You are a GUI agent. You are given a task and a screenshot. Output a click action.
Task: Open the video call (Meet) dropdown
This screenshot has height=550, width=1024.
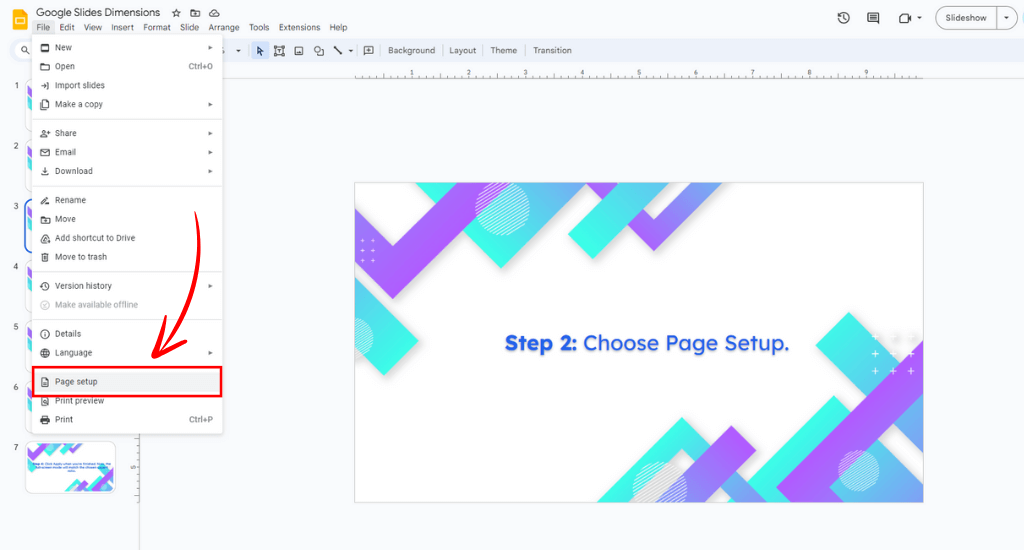908,18
